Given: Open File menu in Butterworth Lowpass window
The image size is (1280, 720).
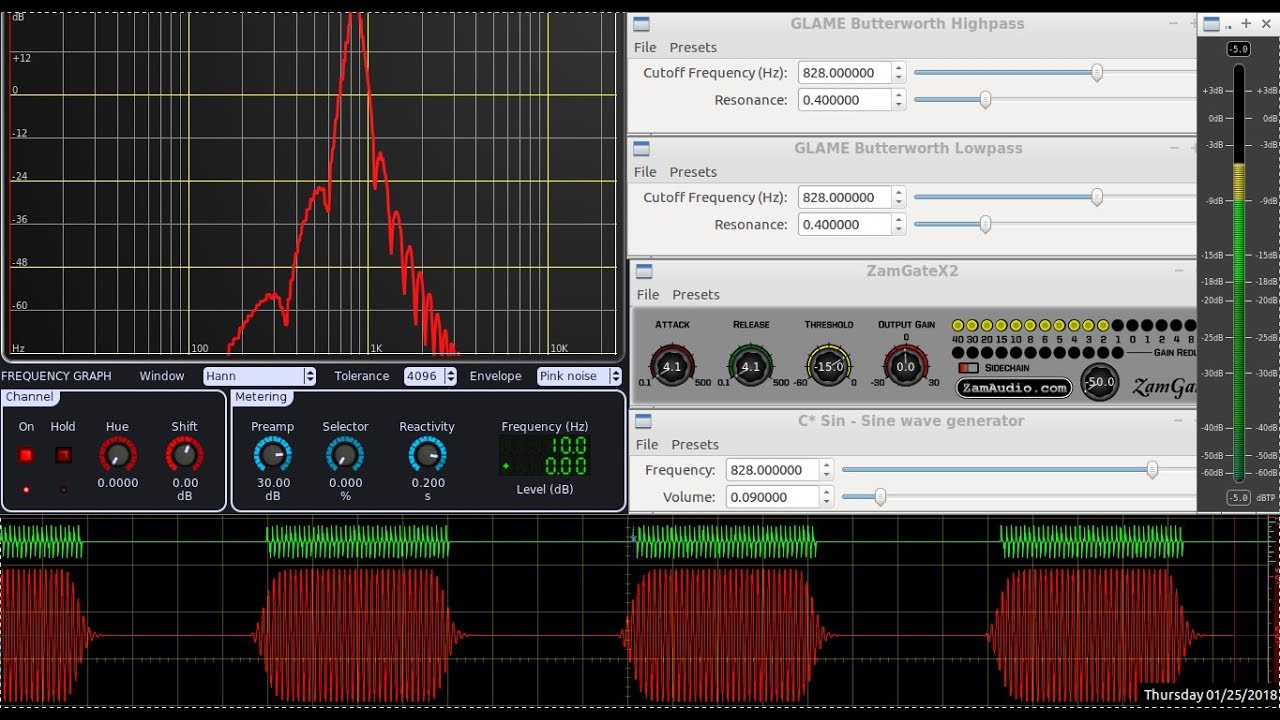Looking at the screenshot, I should pyautogui.click(x=645, y=172).
